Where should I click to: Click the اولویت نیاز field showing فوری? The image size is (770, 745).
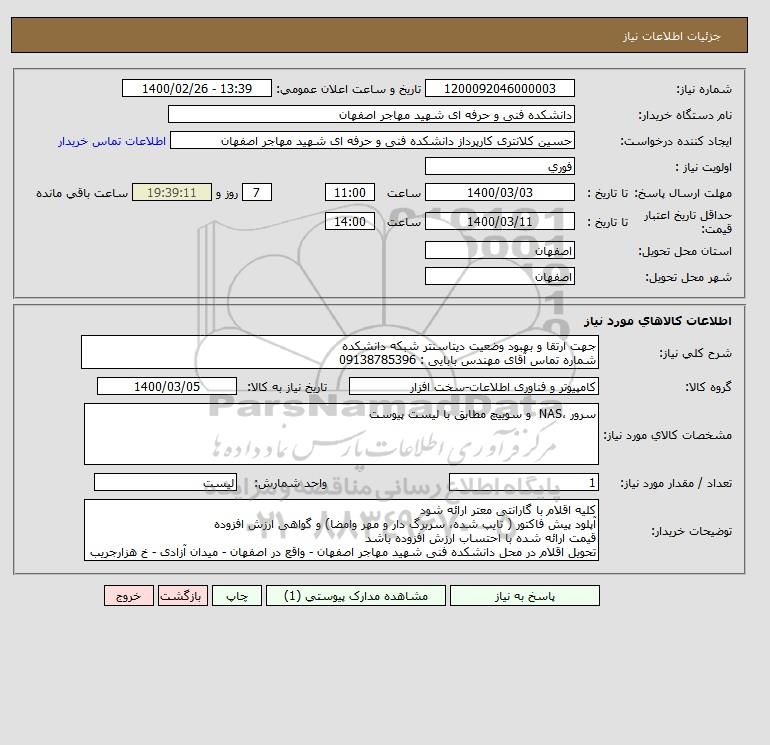[499, 166]
